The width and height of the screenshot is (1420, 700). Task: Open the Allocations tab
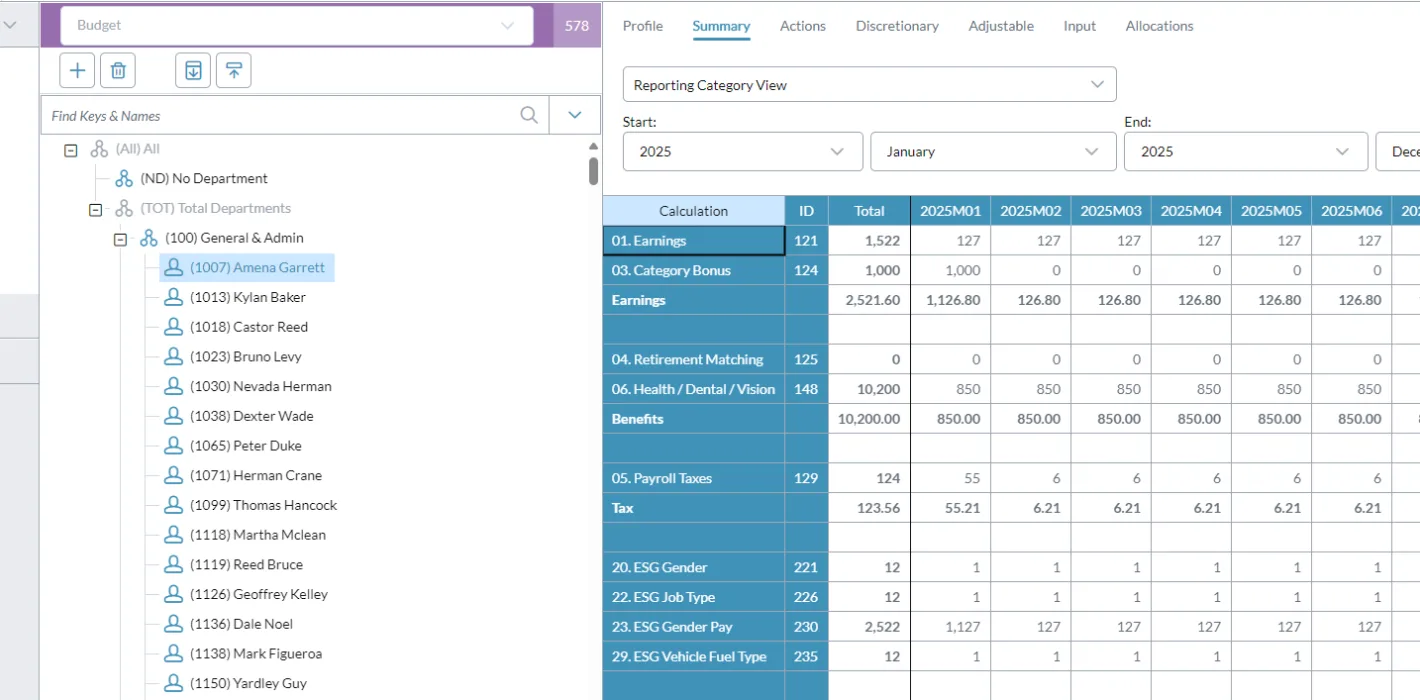click(x=1159, y=26)
